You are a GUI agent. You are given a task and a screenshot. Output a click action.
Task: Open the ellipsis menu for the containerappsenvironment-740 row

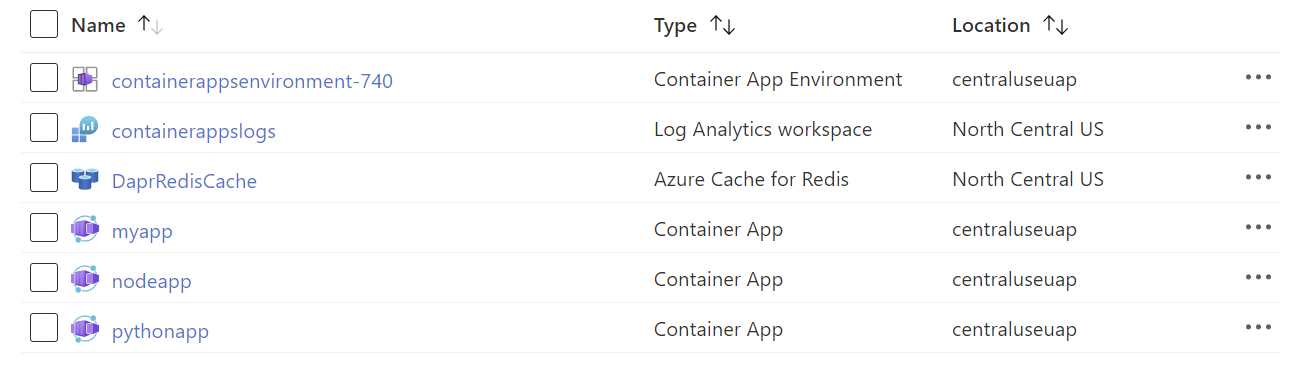click(x=1258, y=78)
